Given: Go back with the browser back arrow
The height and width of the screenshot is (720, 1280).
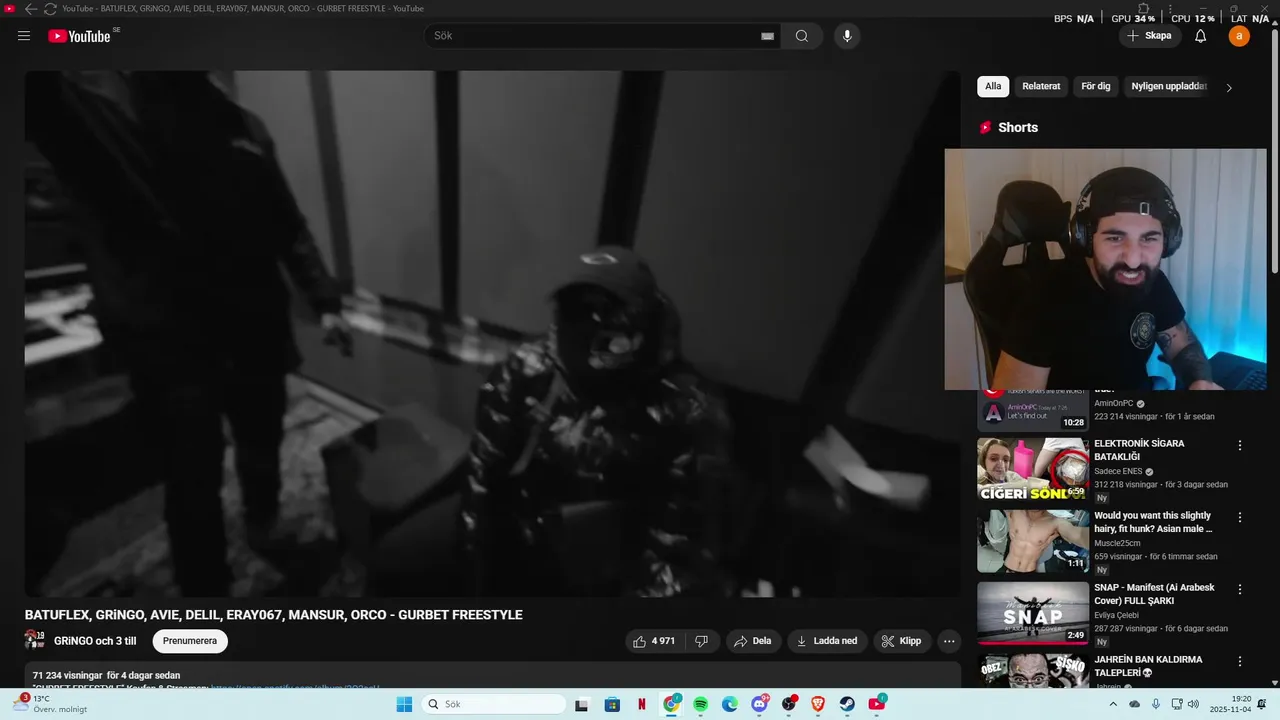Looking at the screenshot, I should click(x=30, y=8).
